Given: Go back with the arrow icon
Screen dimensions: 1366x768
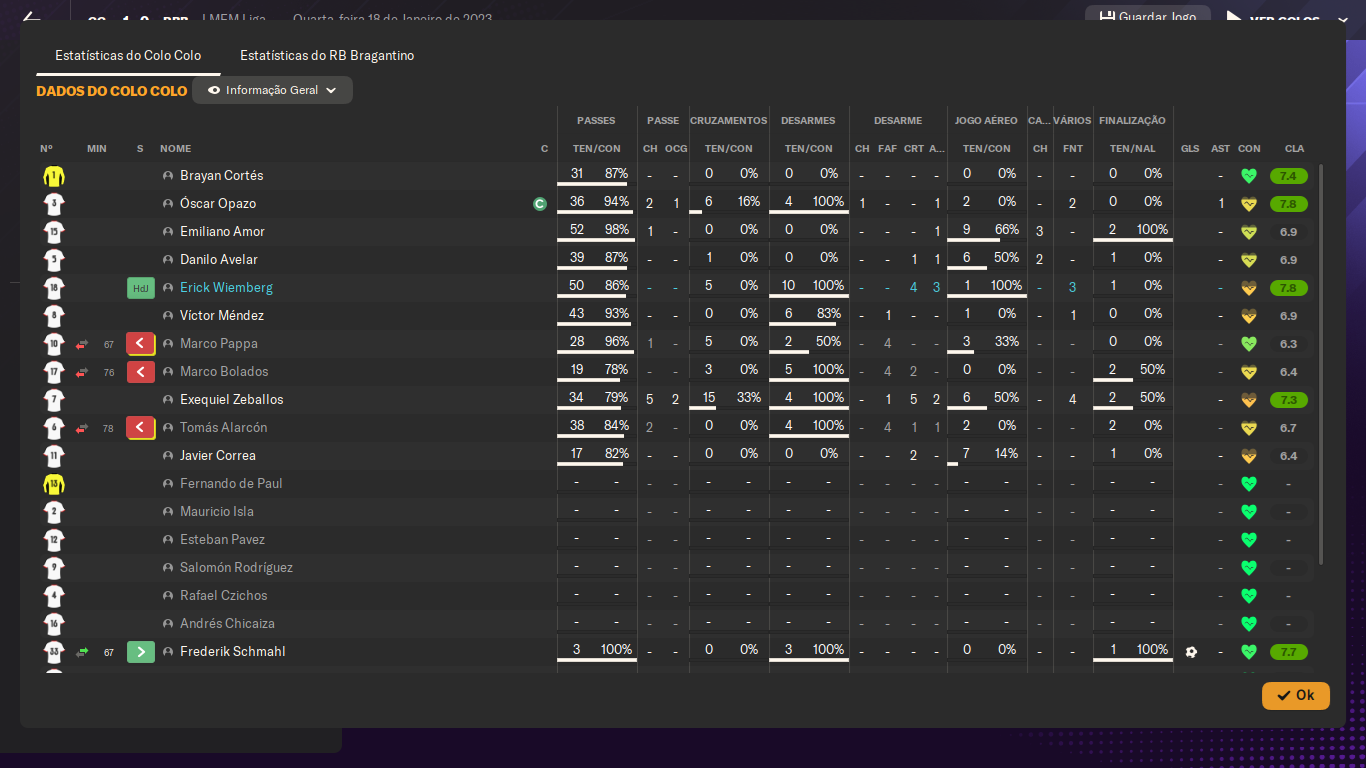Looking at the screenshot, I should point(31,18).
